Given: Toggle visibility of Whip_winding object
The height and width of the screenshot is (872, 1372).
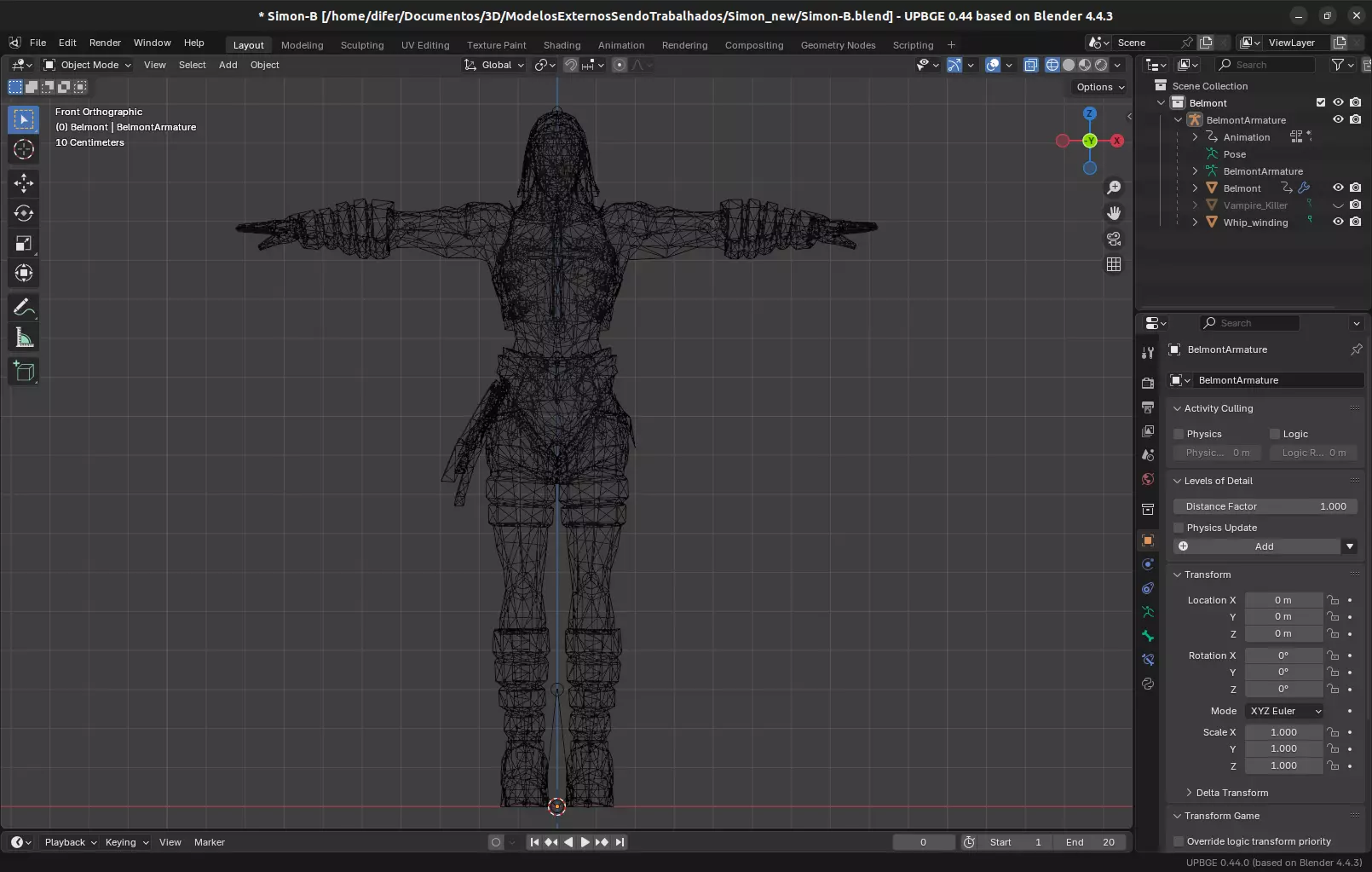Looking at the screenshot, I should [x=1338, y=222].
